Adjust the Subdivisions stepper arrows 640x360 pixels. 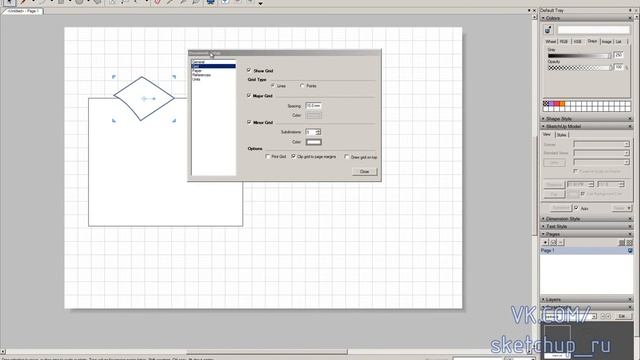[318, 132]
